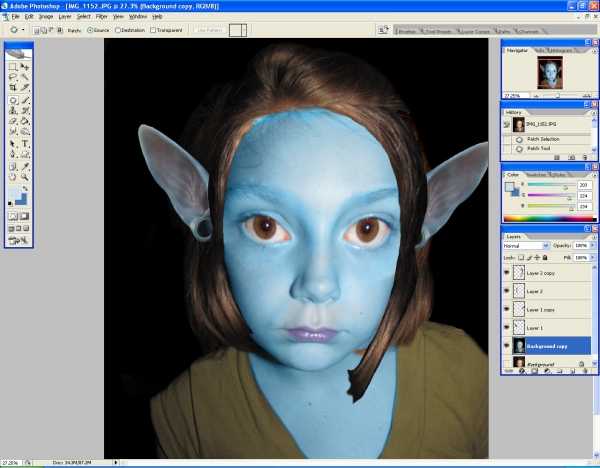Screen dimensions: 600x468
Task: Open the Layers panel options menu
Action: click(x=594, y=237)
